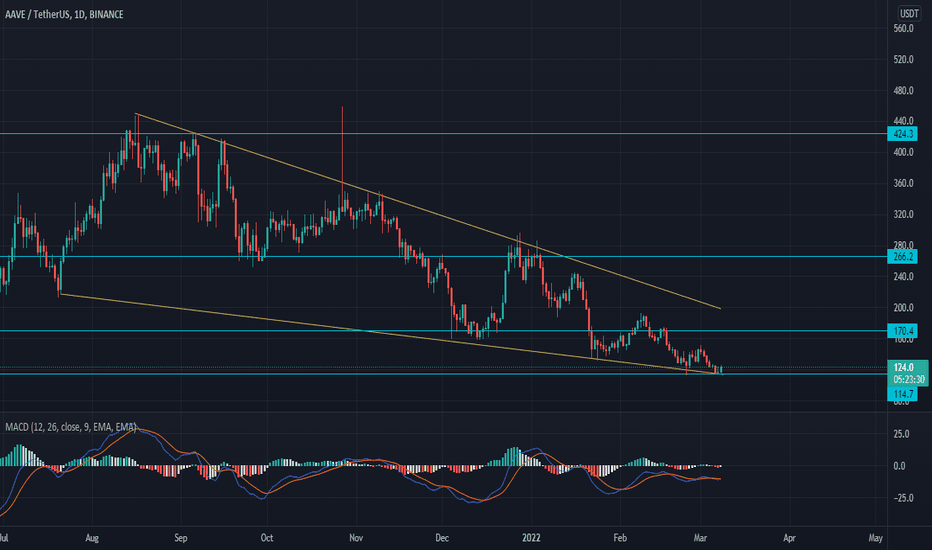Click the Sep label on time axis
Image resolution: width=932 pixels, height=550 pixels.
(x=181, y=538)
